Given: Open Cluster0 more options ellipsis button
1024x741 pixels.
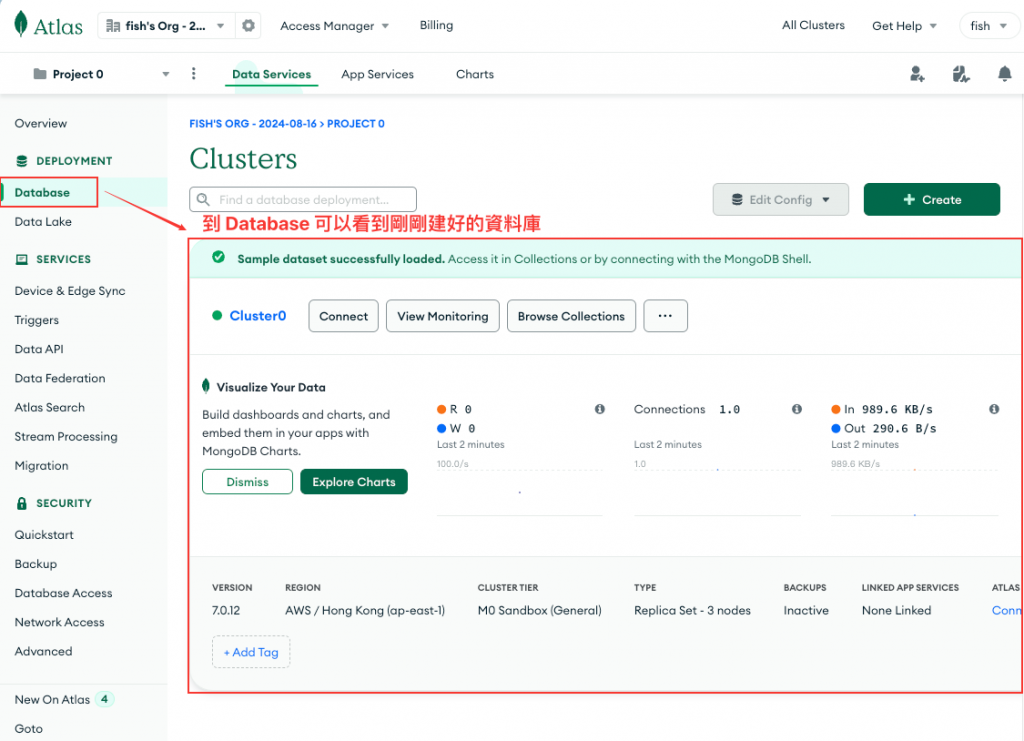Looking at the screenshot, I should click(665, 316).
